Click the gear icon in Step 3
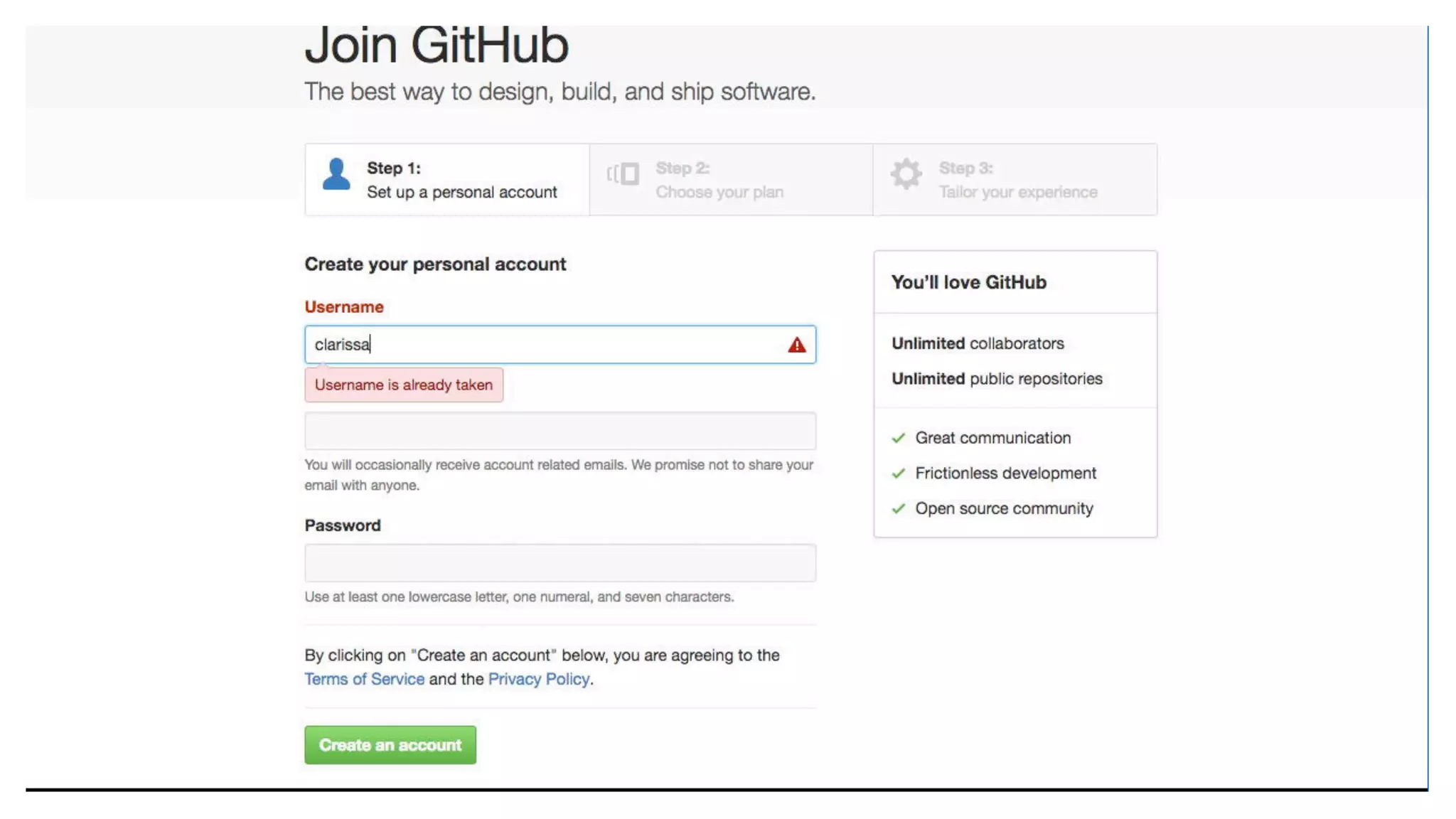 (x=906, y=173)
